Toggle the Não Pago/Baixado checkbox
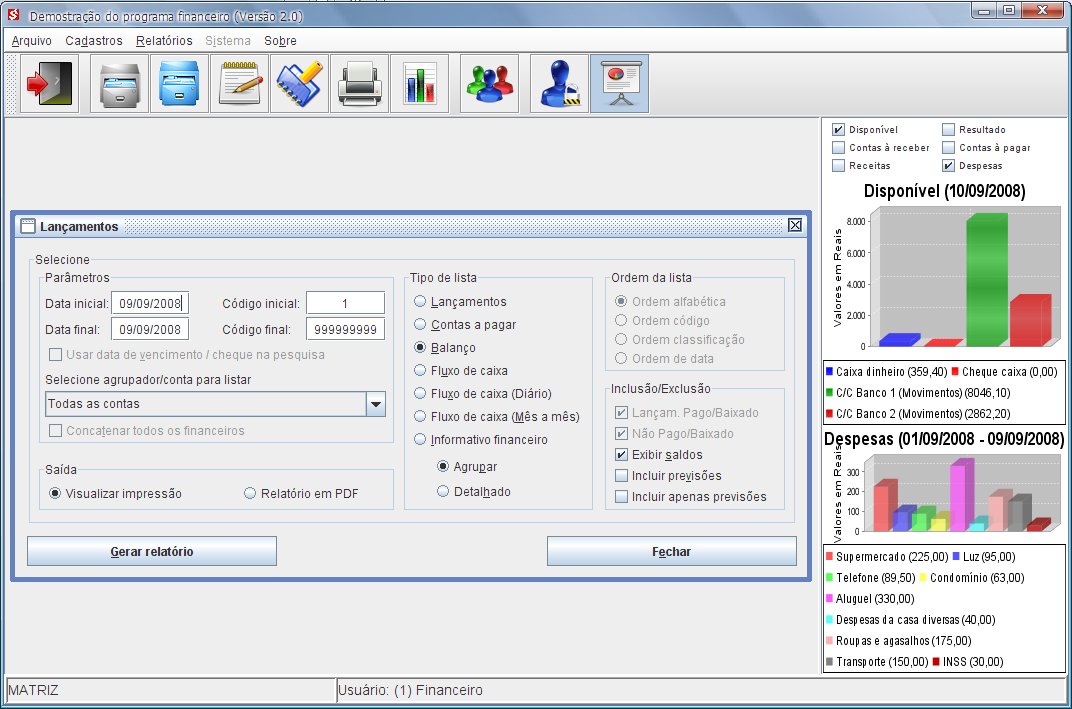1072x709 pixels. (621, 433)
